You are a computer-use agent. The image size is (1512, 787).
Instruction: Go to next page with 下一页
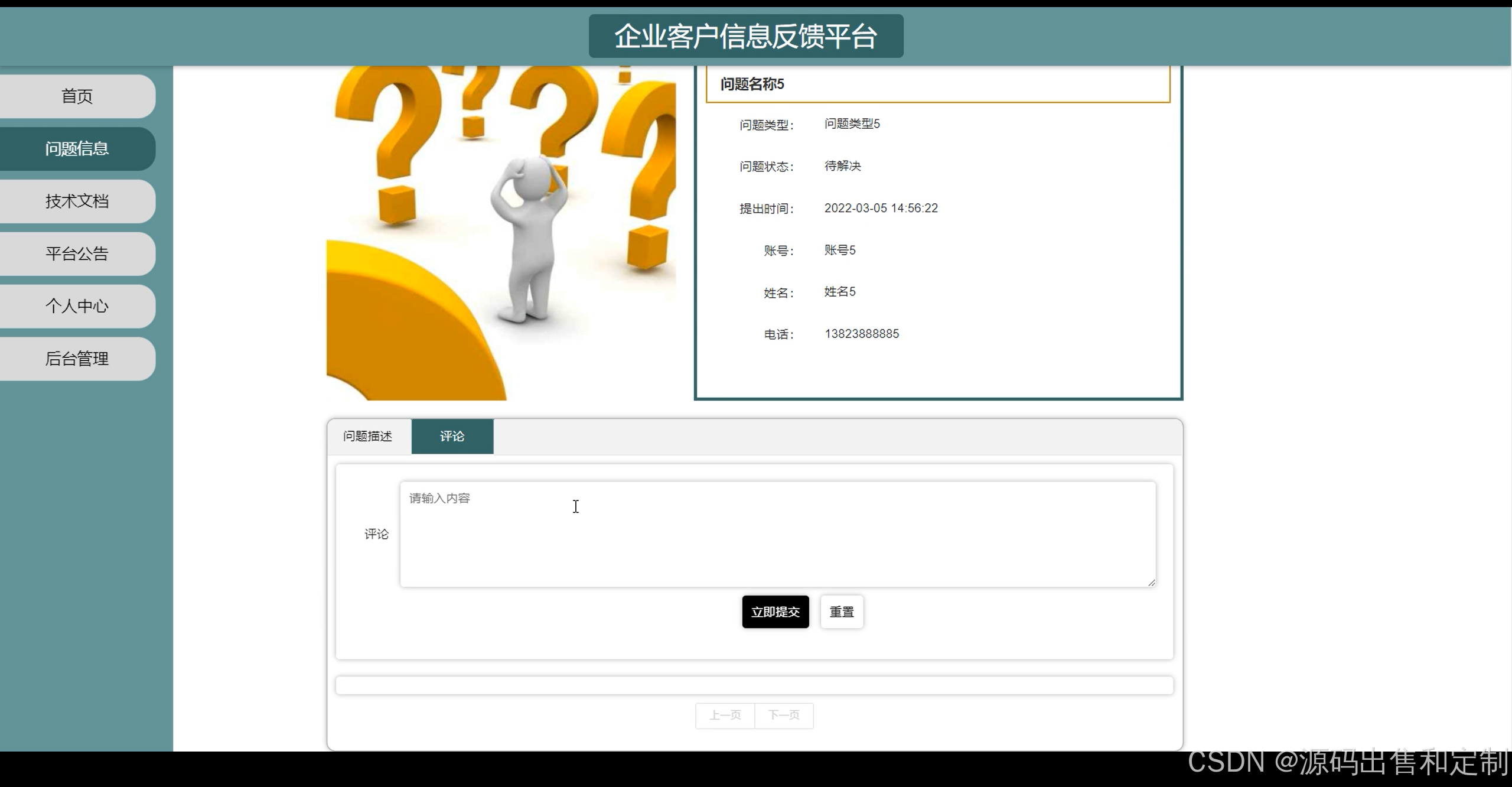(x=784, y=716)
